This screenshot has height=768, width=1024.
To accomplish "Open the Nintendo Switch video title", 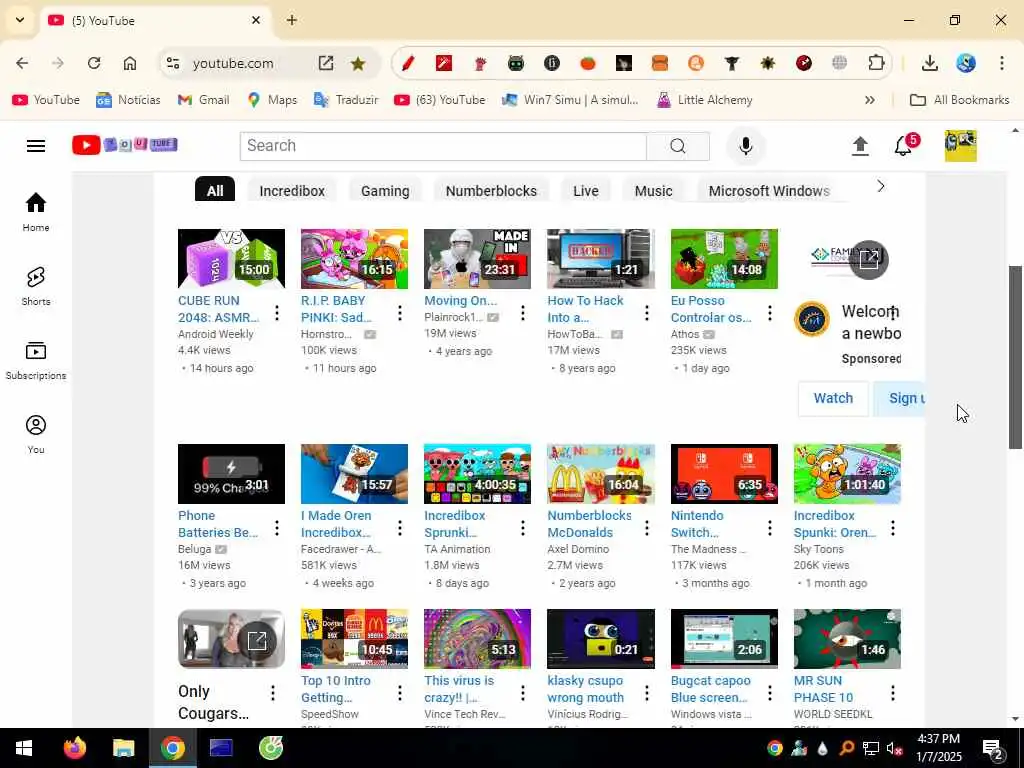I will click(x=697, y=524).
